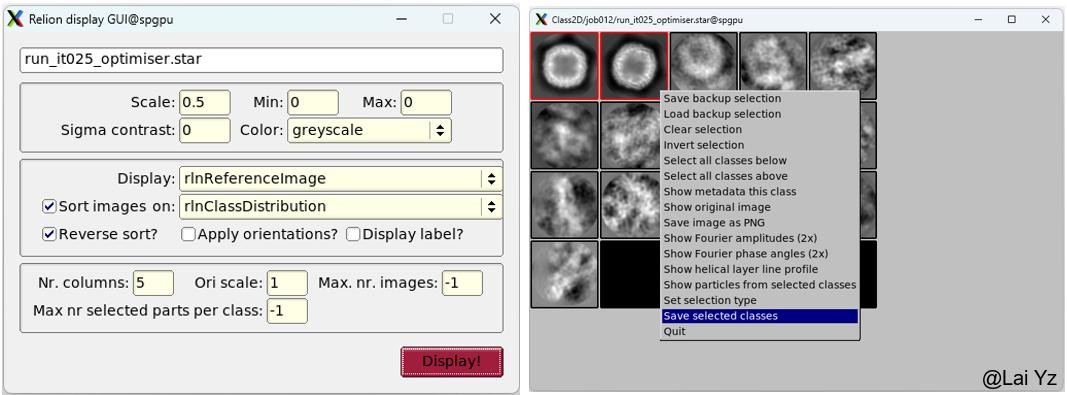The width and height of the screenshot is (1067, 395).
Task: Click the X icon of Relion display GUI window
Action: coord(15,19)
